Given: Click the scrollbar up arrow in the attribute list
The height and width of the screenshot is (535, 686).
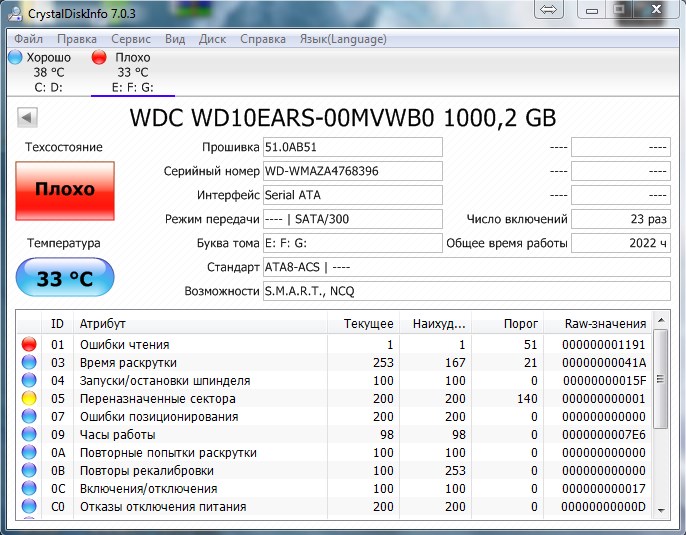Looking at the screenshot, I should point(661,321).
